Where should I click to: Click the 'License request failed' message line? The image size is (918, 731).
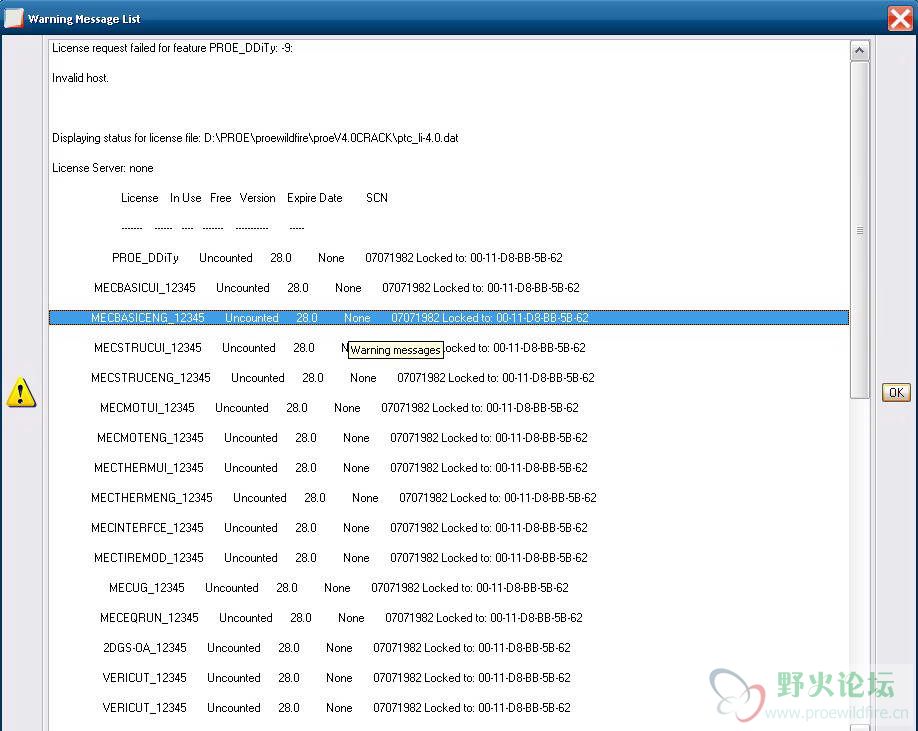point(449,48)
